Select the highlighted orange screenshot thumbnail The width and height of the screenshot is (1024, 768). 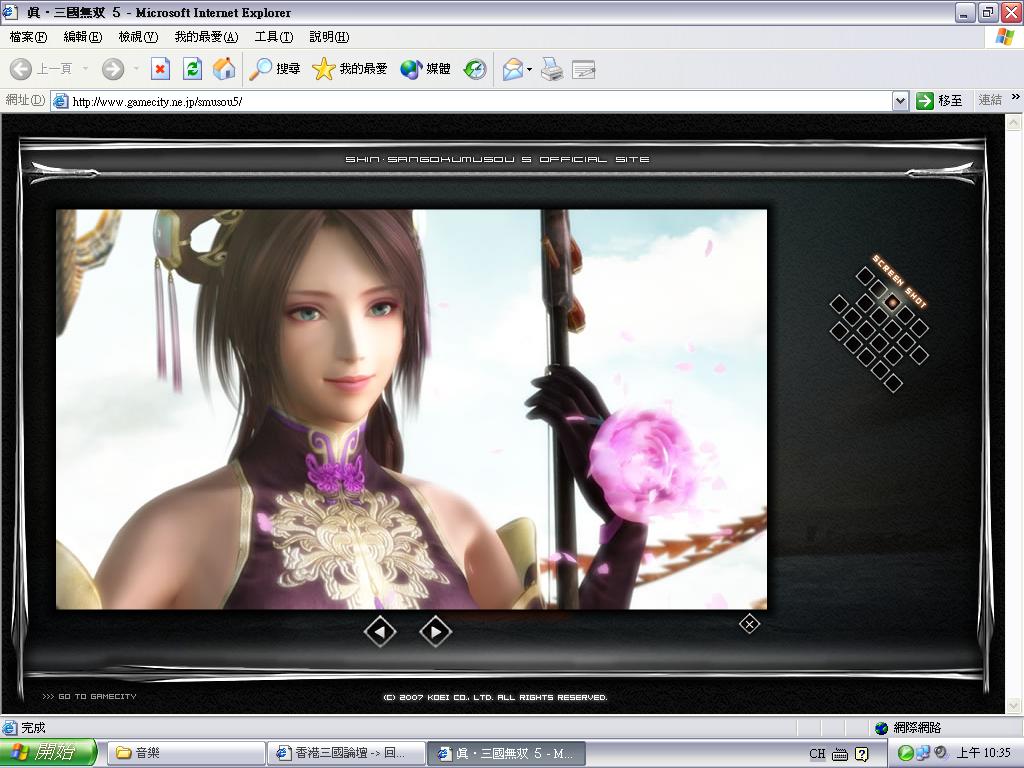pyautogui.click(x=893, y=302)
